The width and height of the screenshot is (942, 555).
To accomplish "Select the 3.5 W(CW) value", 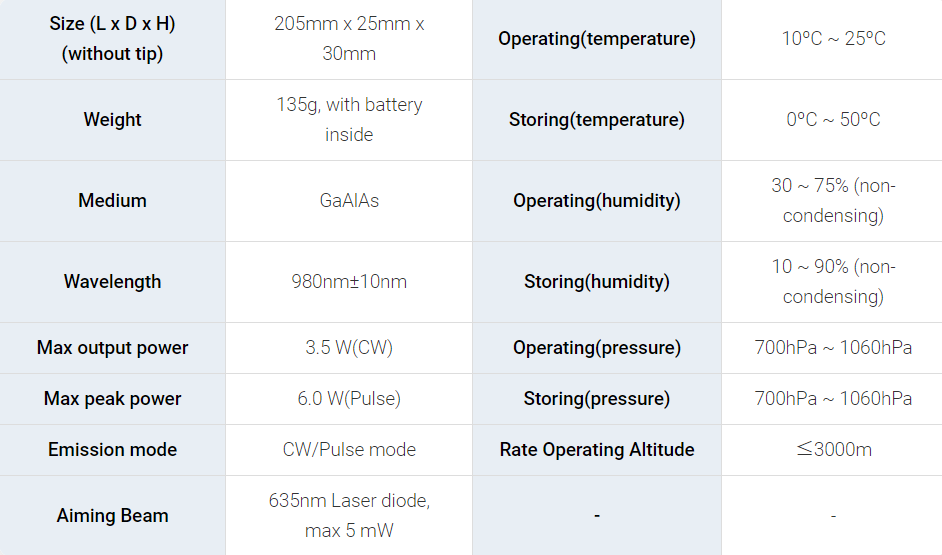I will pyautogui.click(x=349, y=348).
